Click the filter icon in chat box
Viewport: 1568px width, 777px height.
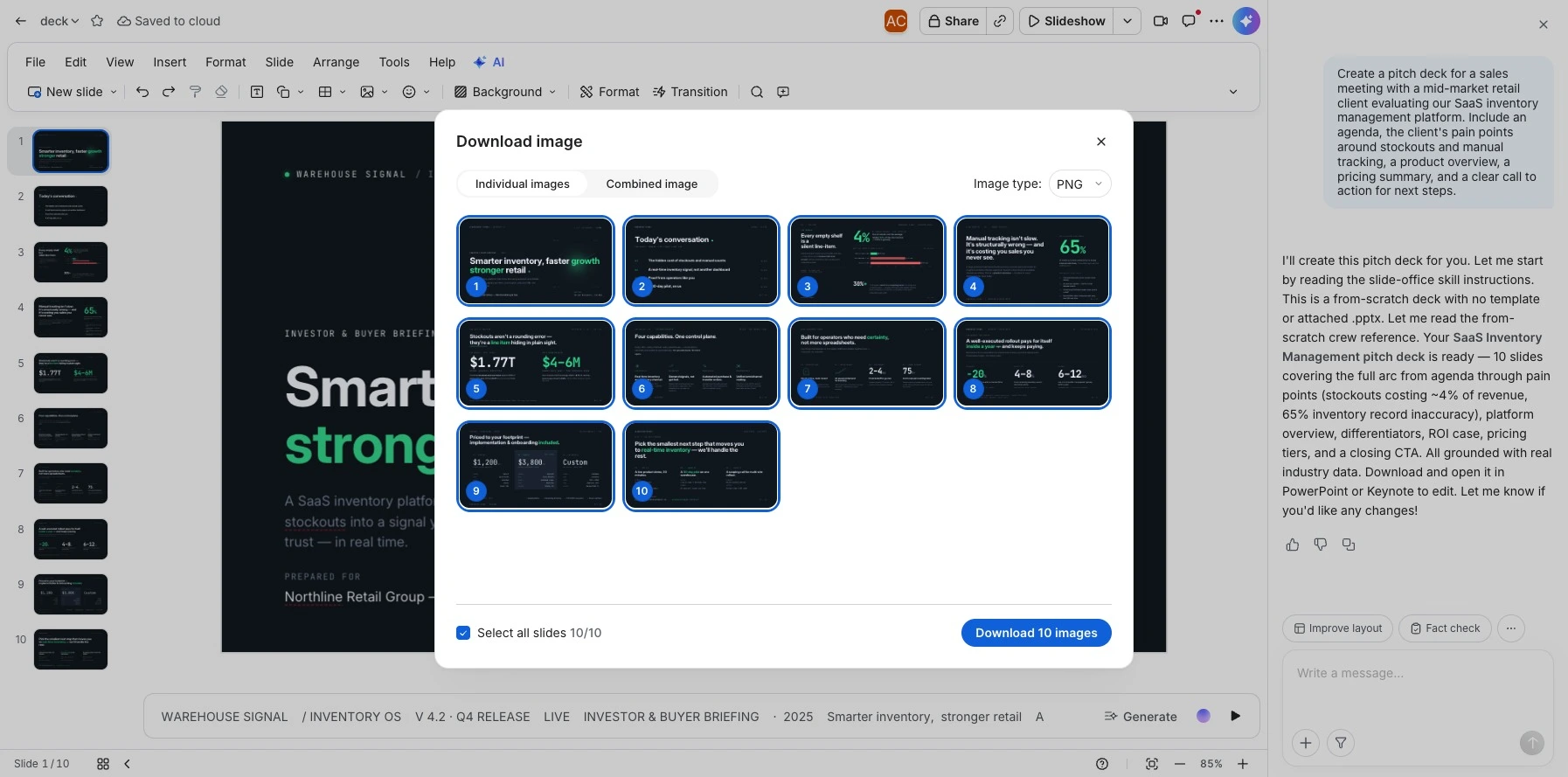pos(1341,743)
